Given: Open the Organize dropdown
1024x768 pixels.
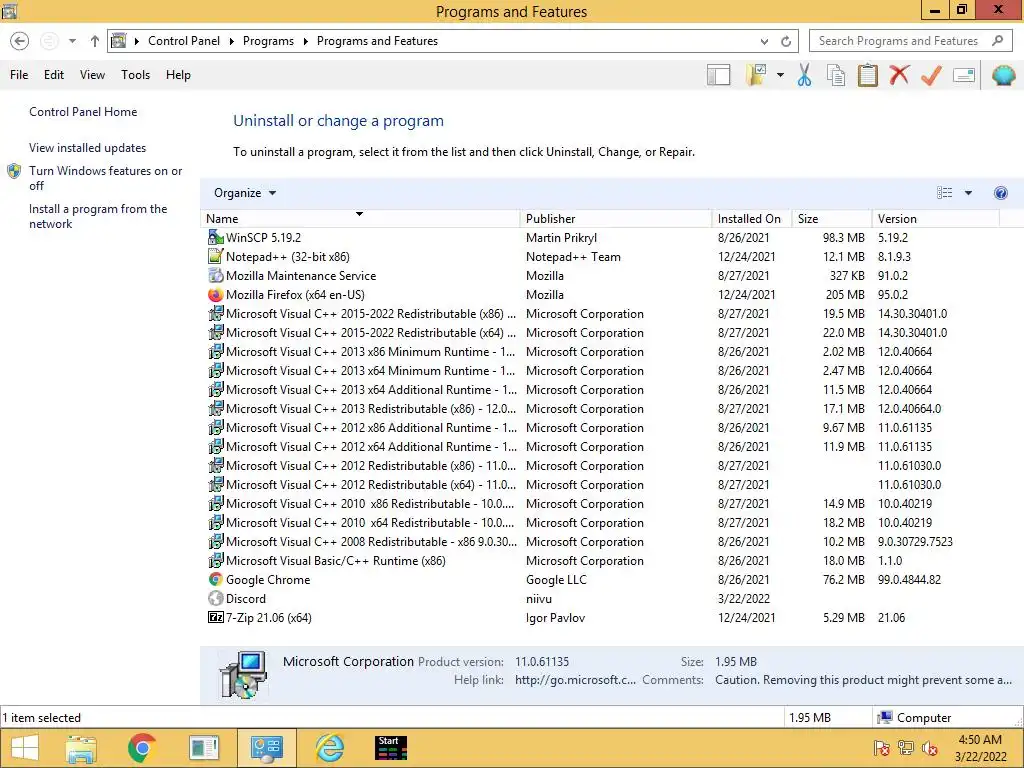Looking at the screenshot, I should tap(245, 193).
